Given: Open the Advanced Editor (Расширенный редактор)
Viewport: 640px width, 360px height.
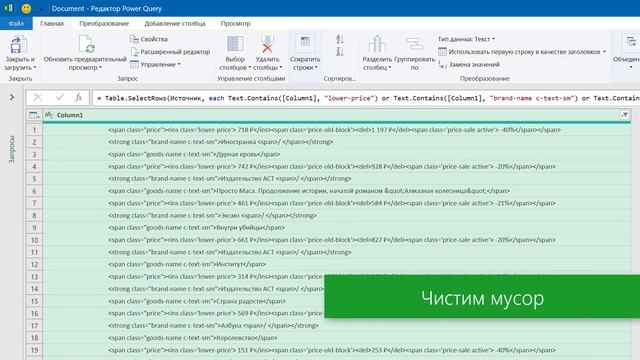Looking at the screenshot, I should click(x=170, y=52).
